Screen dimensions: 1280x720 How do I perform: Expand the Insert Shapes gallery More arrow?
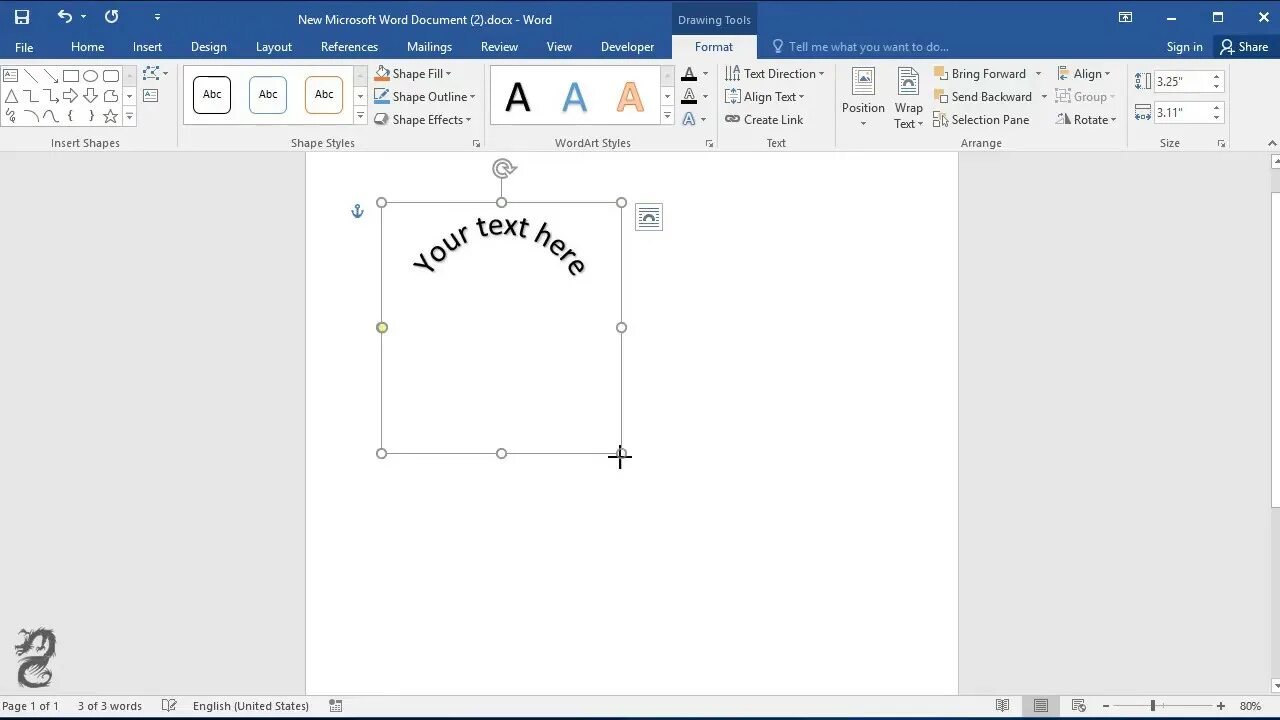[129, 117]
